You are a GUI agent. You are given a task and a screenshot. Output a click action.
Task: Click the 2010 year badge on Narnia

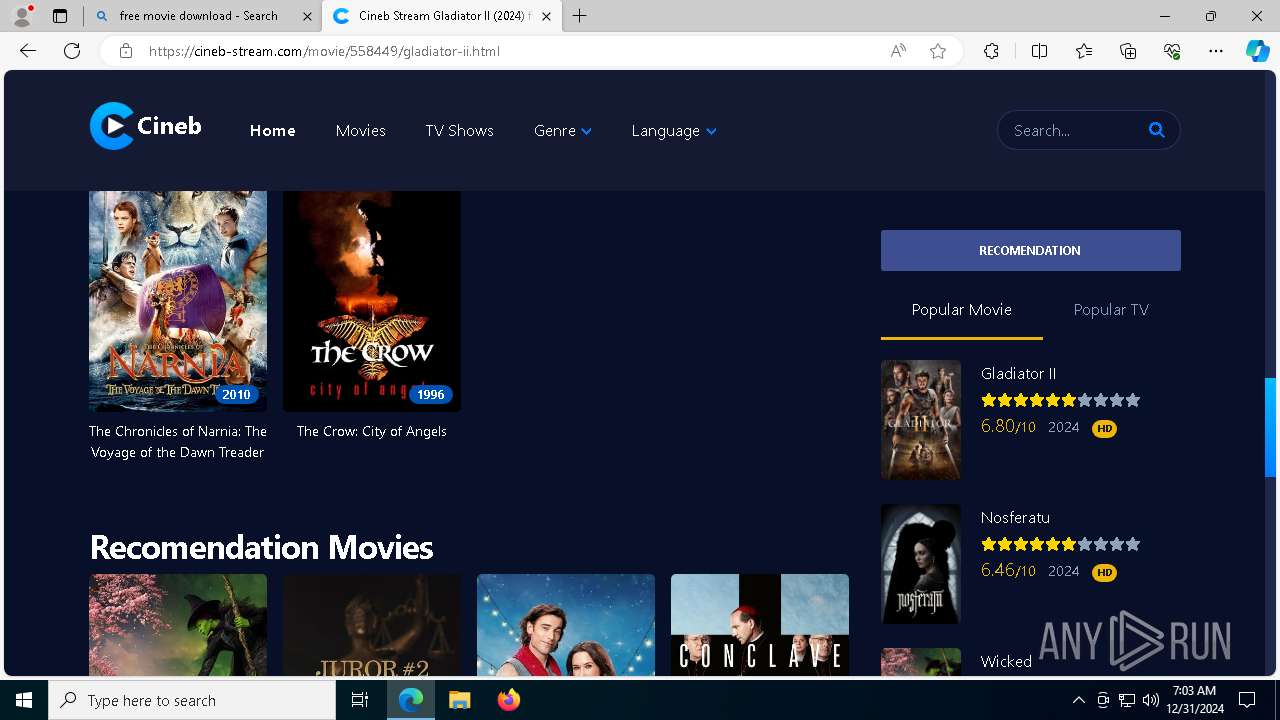pos(236,394)
